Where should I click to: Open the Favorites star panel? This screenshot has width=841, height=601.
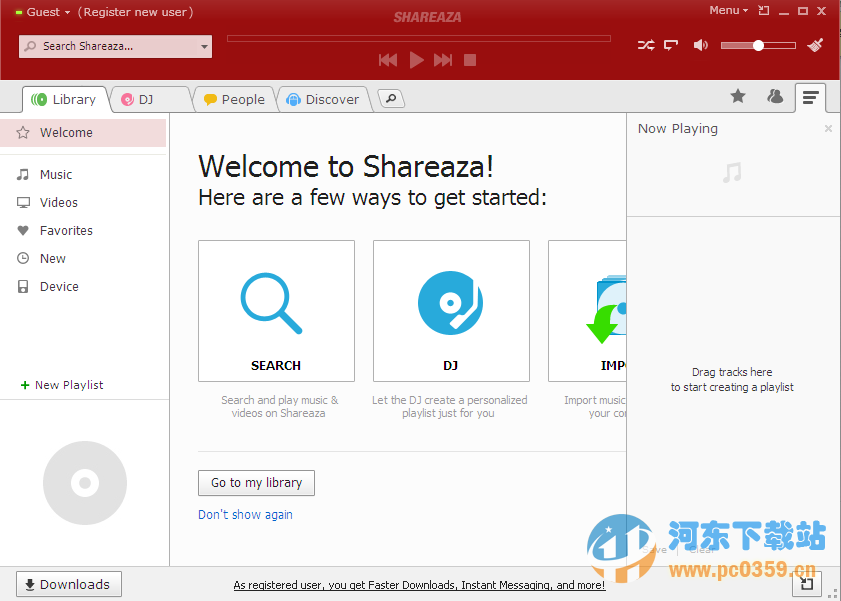pos(738,97)
